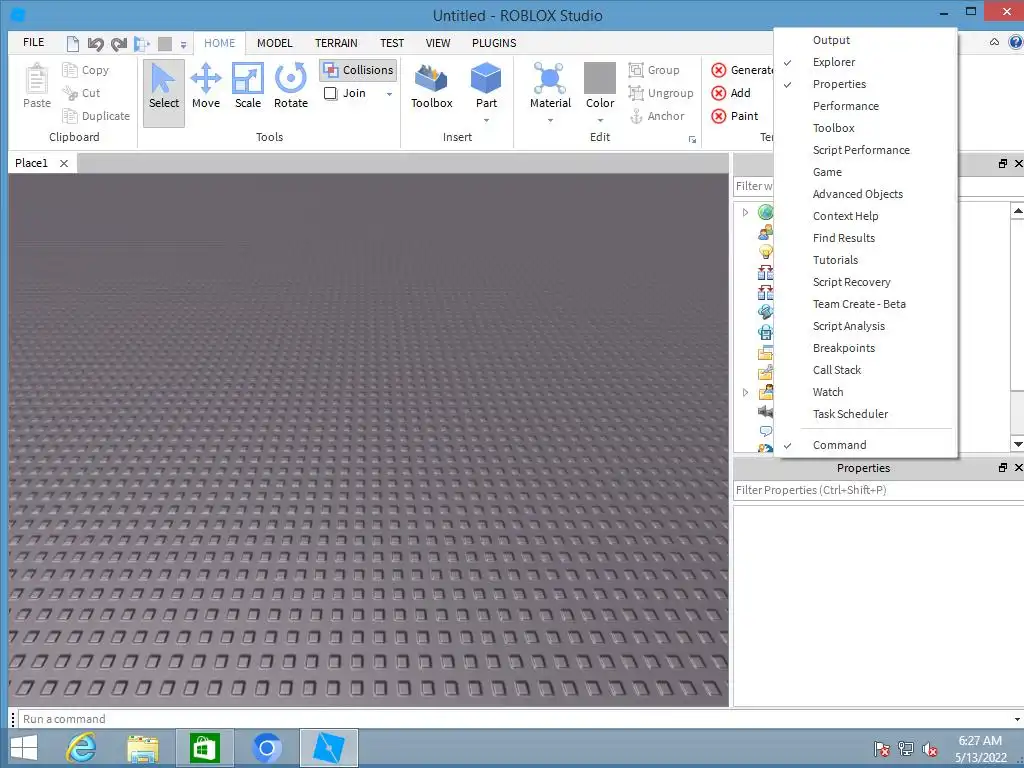
Task: Click Explorer scrollbar down arrow
Action: 1017,444
